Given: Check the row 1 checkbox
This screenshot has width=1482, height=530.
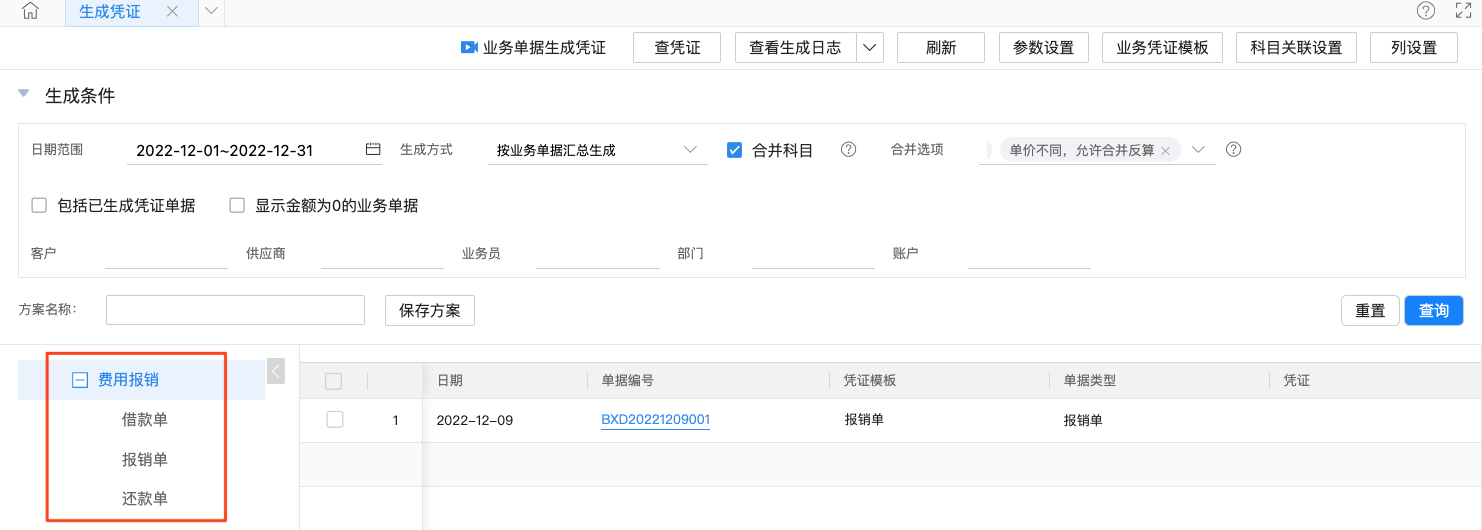Looking at the screenshot, I should point(335,420).
